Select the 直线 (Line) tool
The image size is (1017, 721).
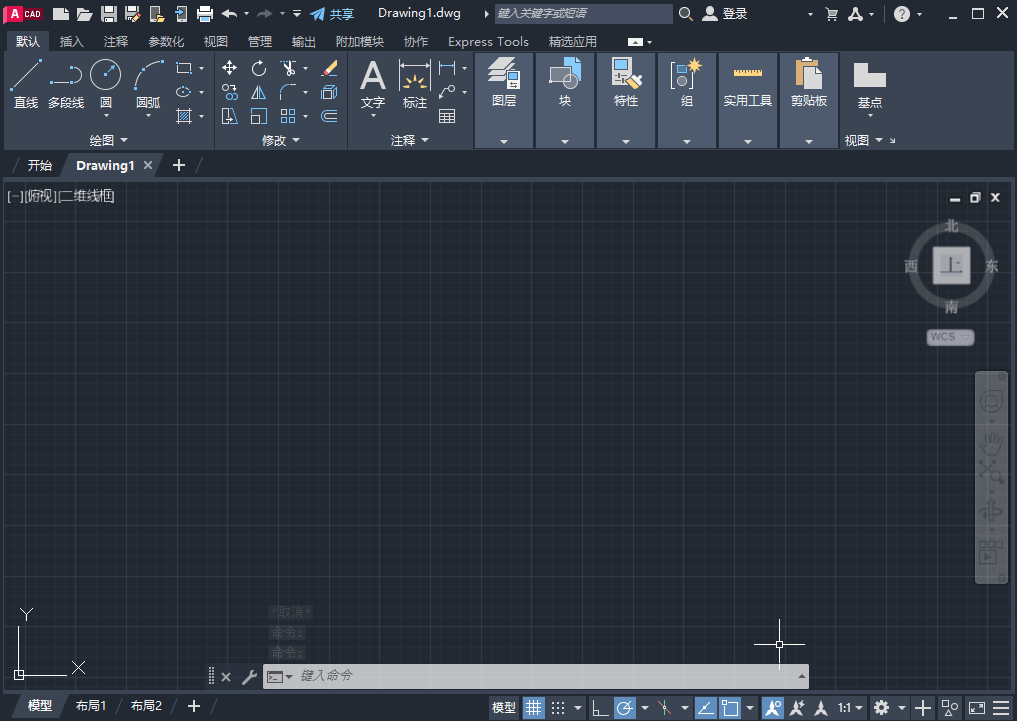click(26, 82)
